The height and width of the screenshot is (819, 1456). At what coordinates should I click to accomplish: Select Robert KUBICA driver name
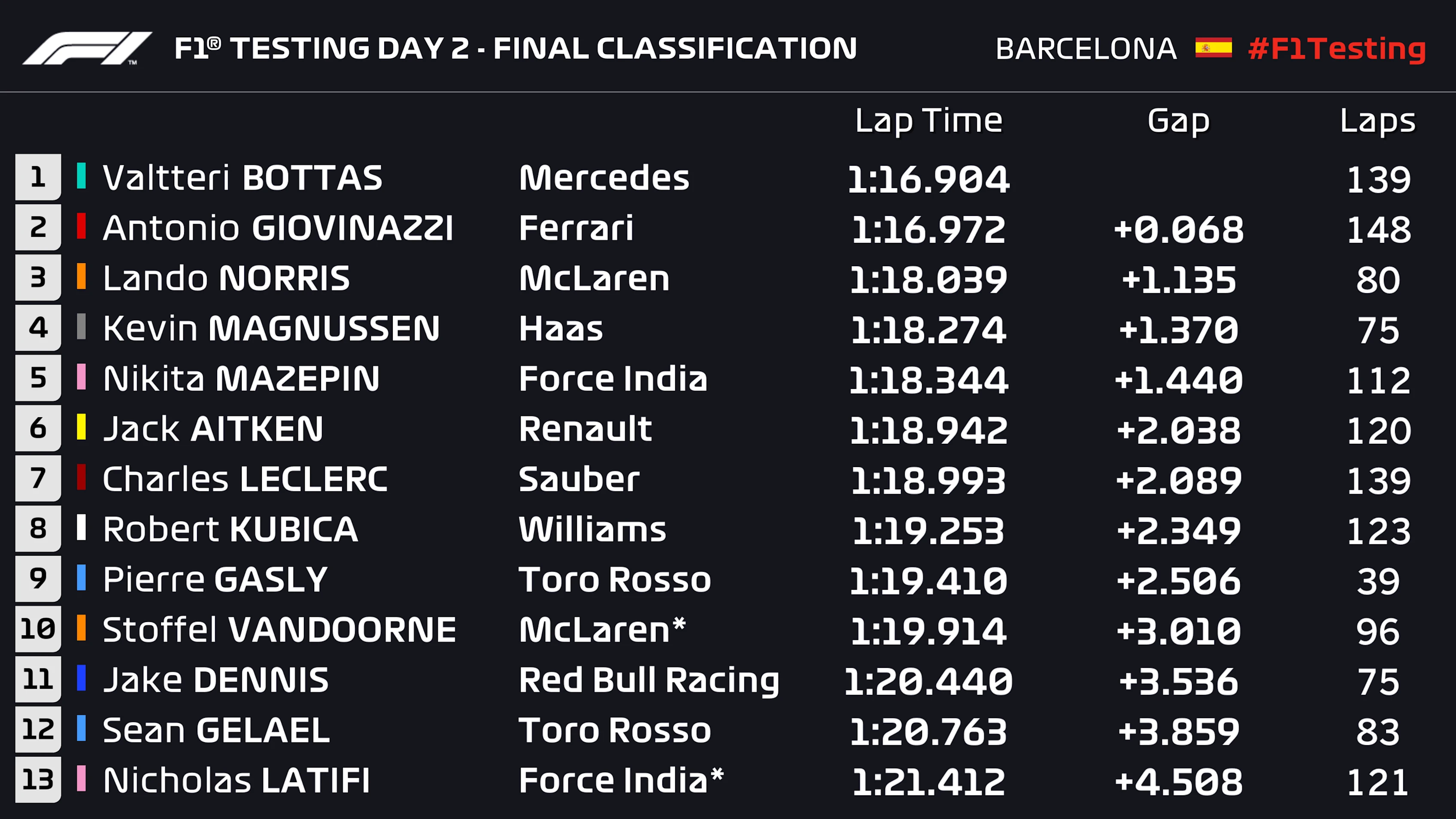(x=230, y=530)
